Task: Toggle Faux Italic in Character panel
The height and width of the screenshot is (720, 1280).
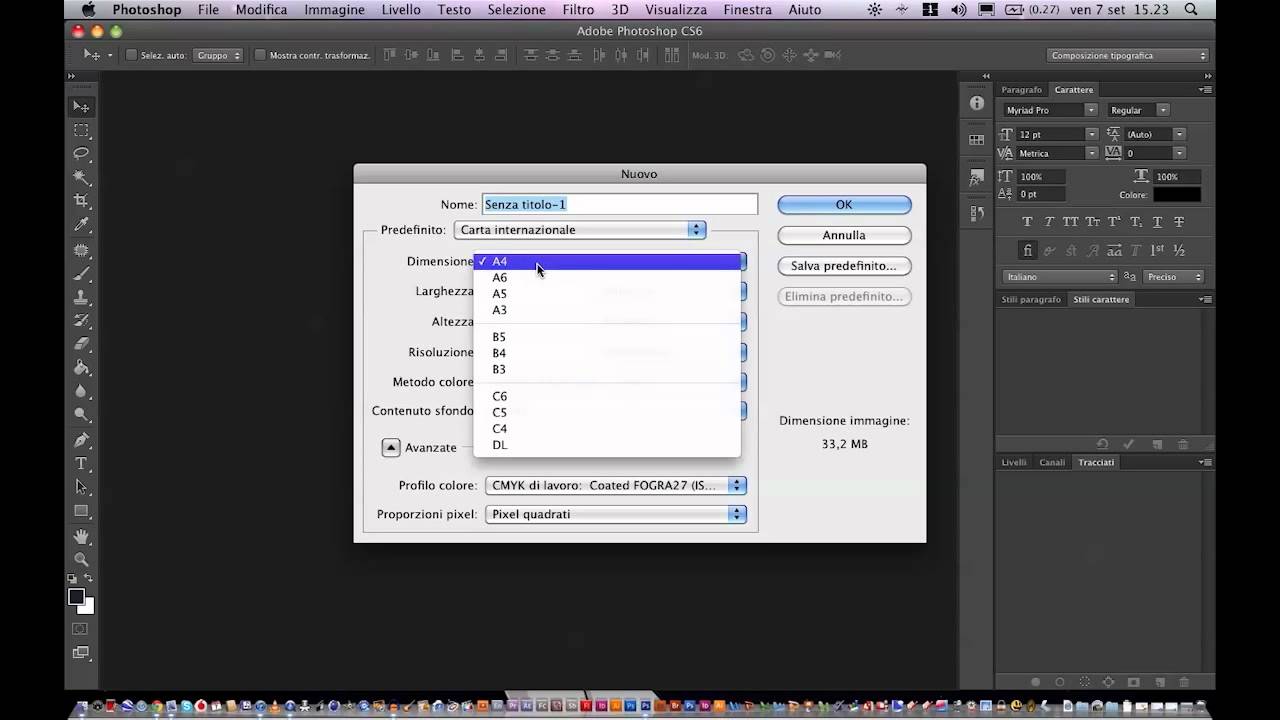Action: pyautogui.click(x=1049, y=222)
